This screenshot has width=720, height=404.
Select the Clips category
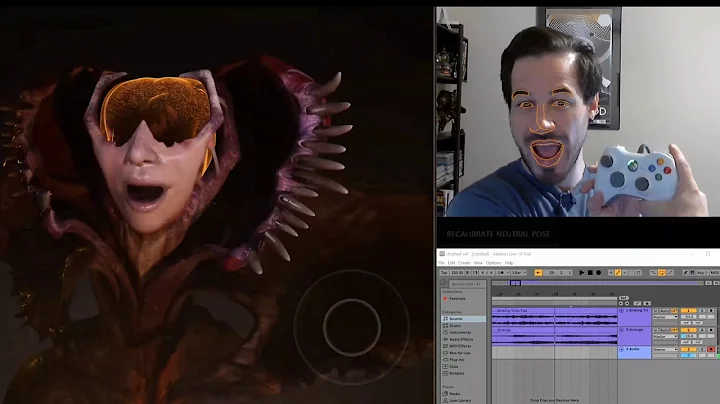[x=454, y=367]
